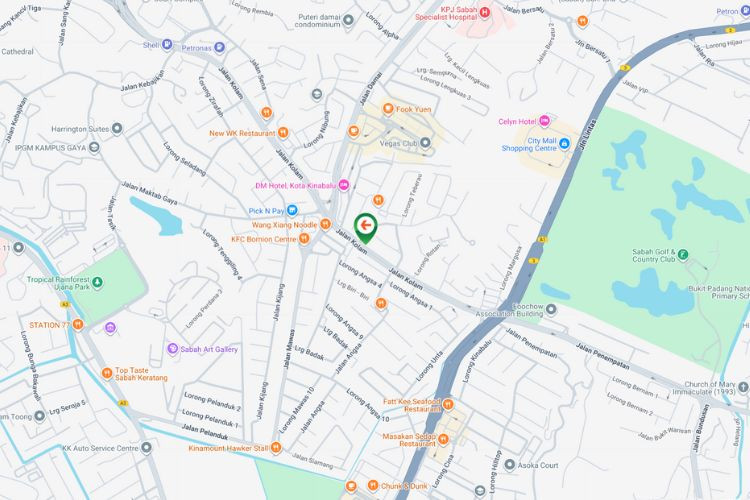
Task: Open the Fatt Kee Seafood Restaurant marker
Action: point(448,405)
